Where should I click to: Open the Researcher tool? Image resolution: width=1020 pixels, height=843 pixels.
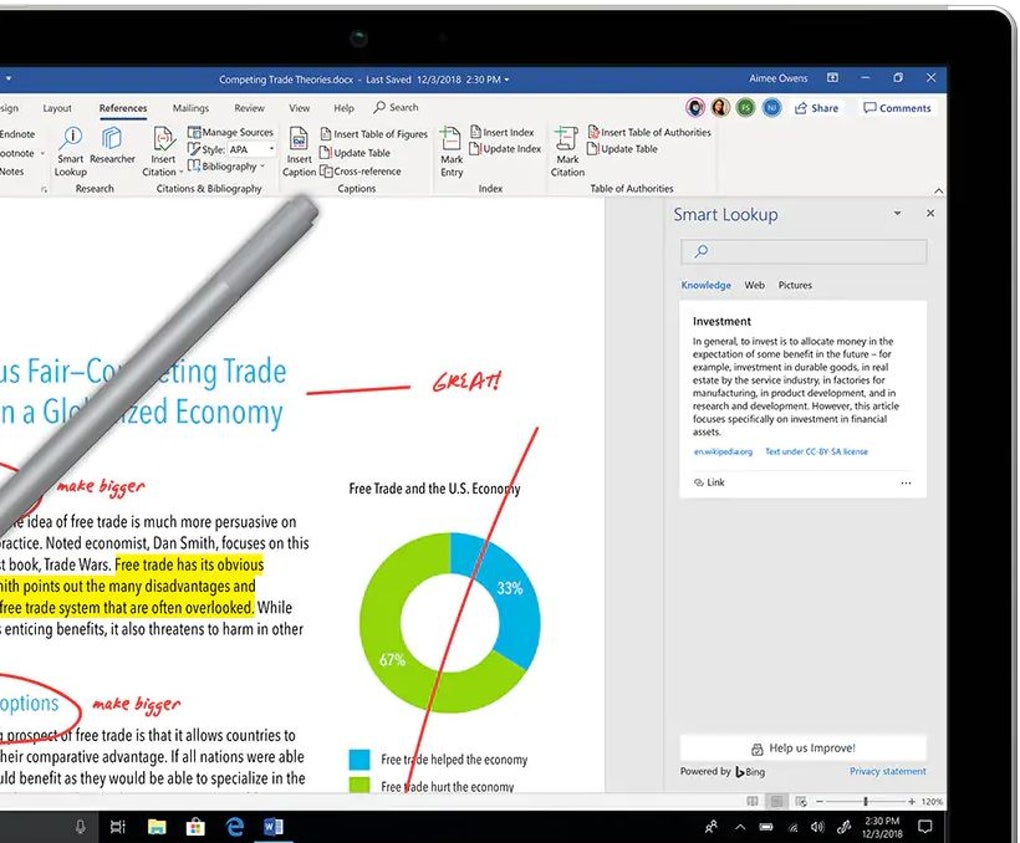point(111,150)
